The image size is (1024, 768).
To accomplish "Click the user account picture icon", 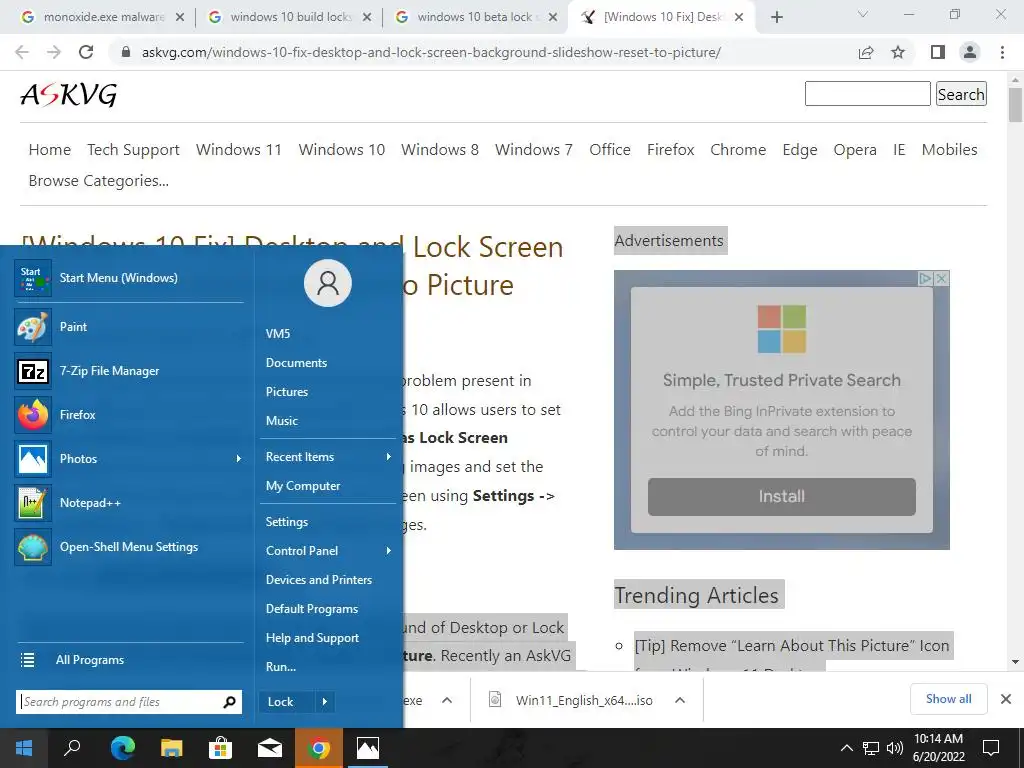I will click(x=328, y=283).
